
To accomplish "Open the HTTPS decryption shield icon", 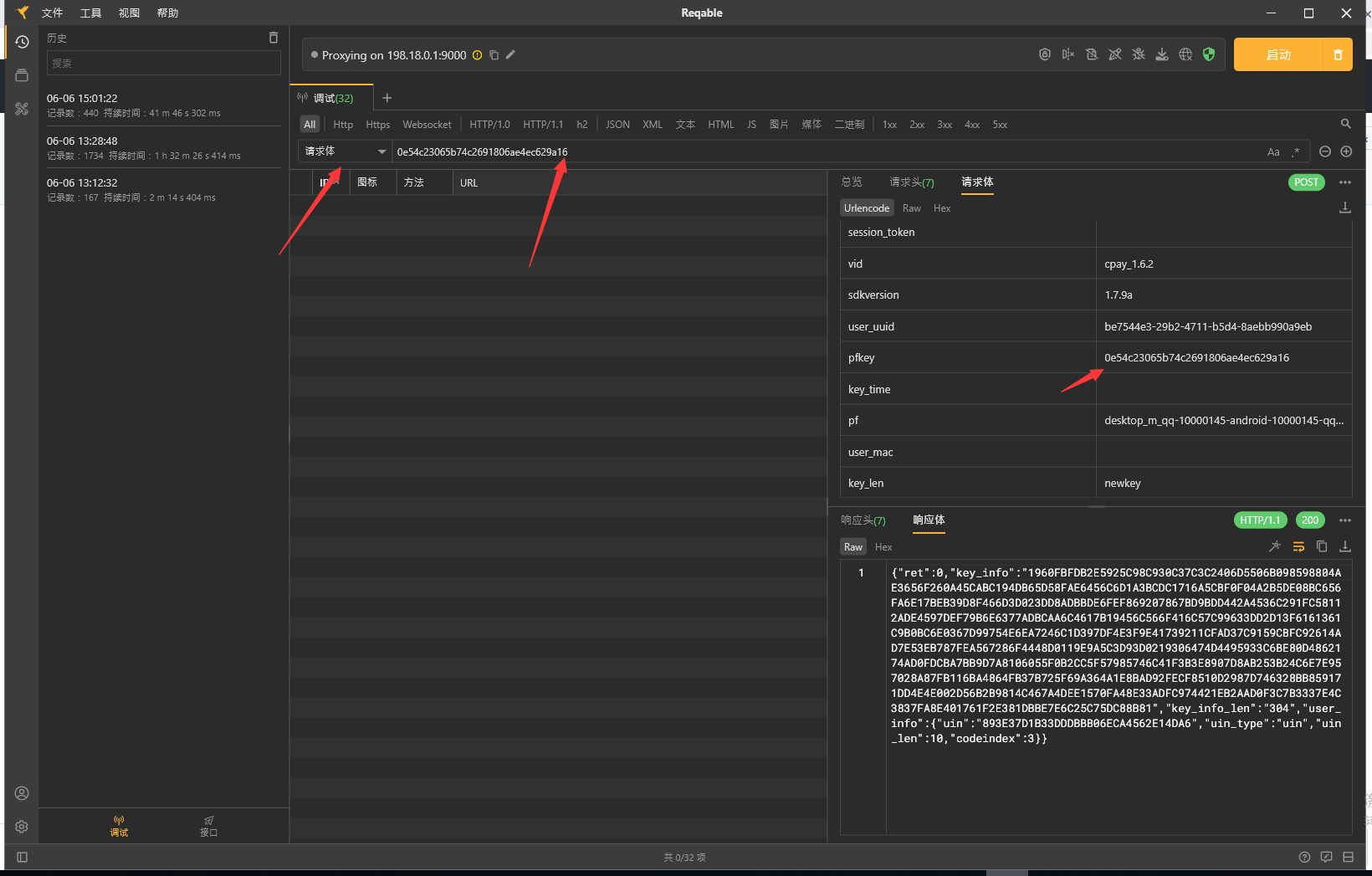I will click(x=1208, y=54).
